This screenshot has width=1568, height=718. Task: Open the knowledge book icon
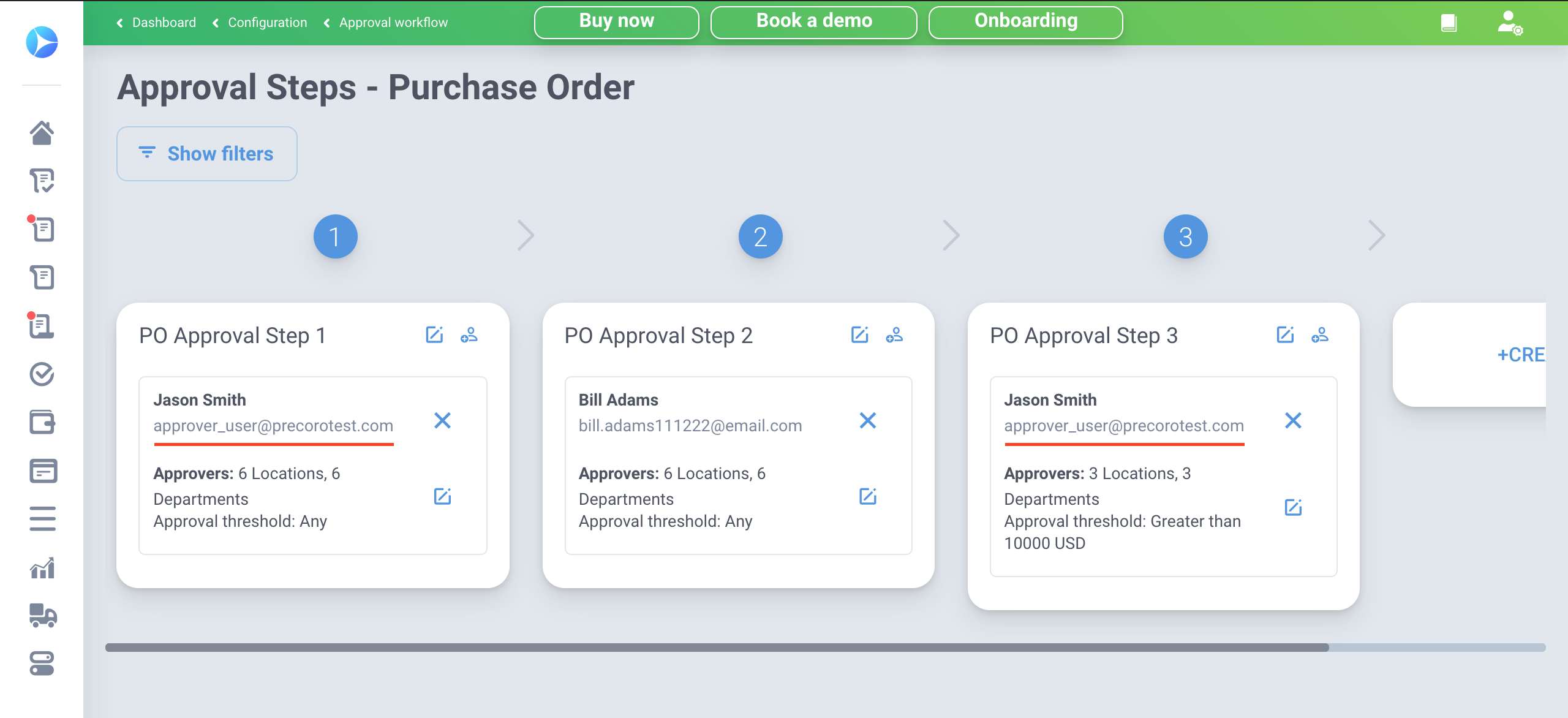coord(1449,23)
